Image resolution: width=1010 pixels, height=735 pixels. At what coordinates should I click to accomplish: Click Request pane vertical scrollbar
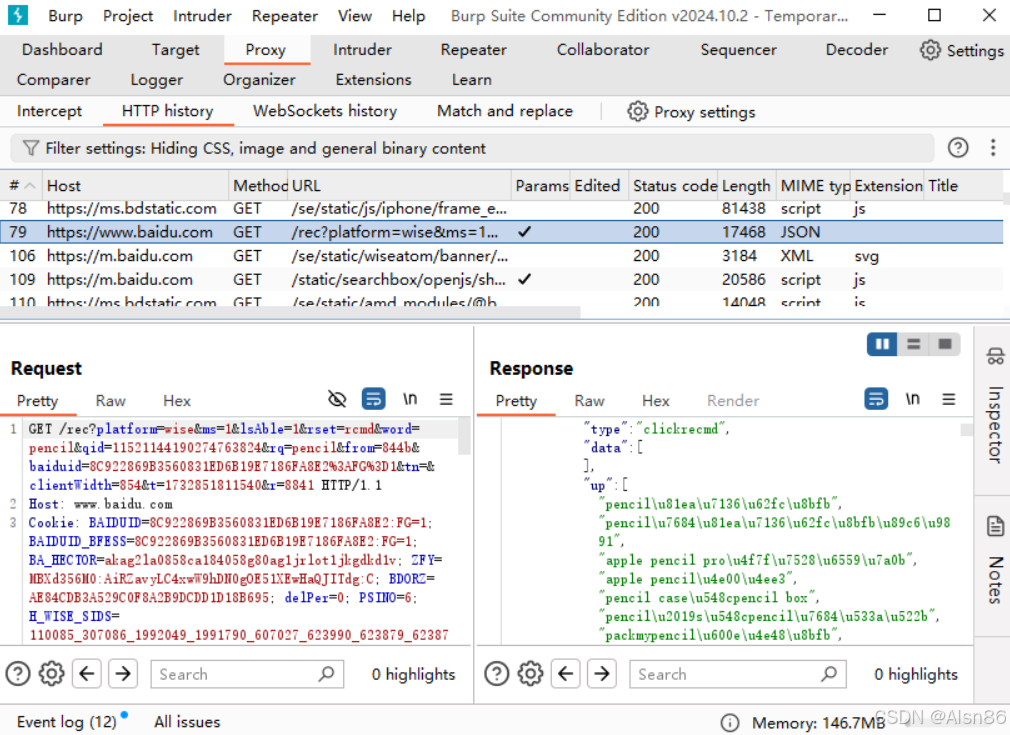(464, 438)
